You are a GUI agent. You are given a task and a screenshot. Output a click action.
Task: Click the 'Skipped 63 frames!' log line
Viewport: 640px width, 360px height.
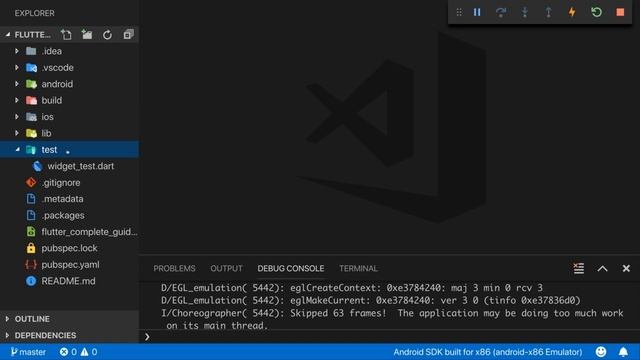[x=392, y=319]
